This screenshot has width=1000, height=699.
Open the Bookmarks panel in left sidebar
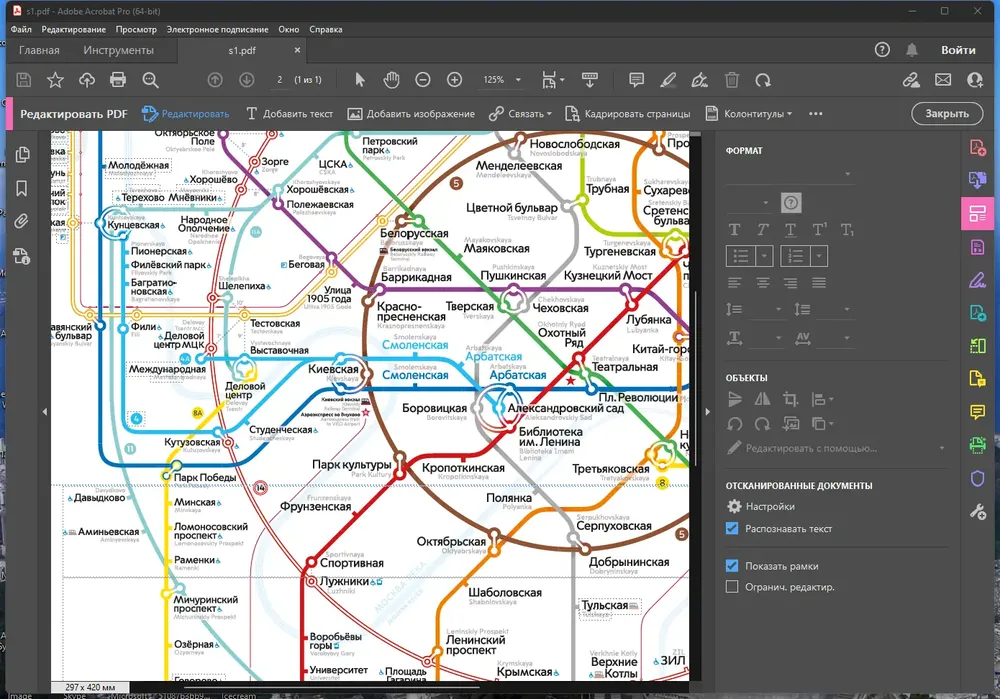coord(22,189)
